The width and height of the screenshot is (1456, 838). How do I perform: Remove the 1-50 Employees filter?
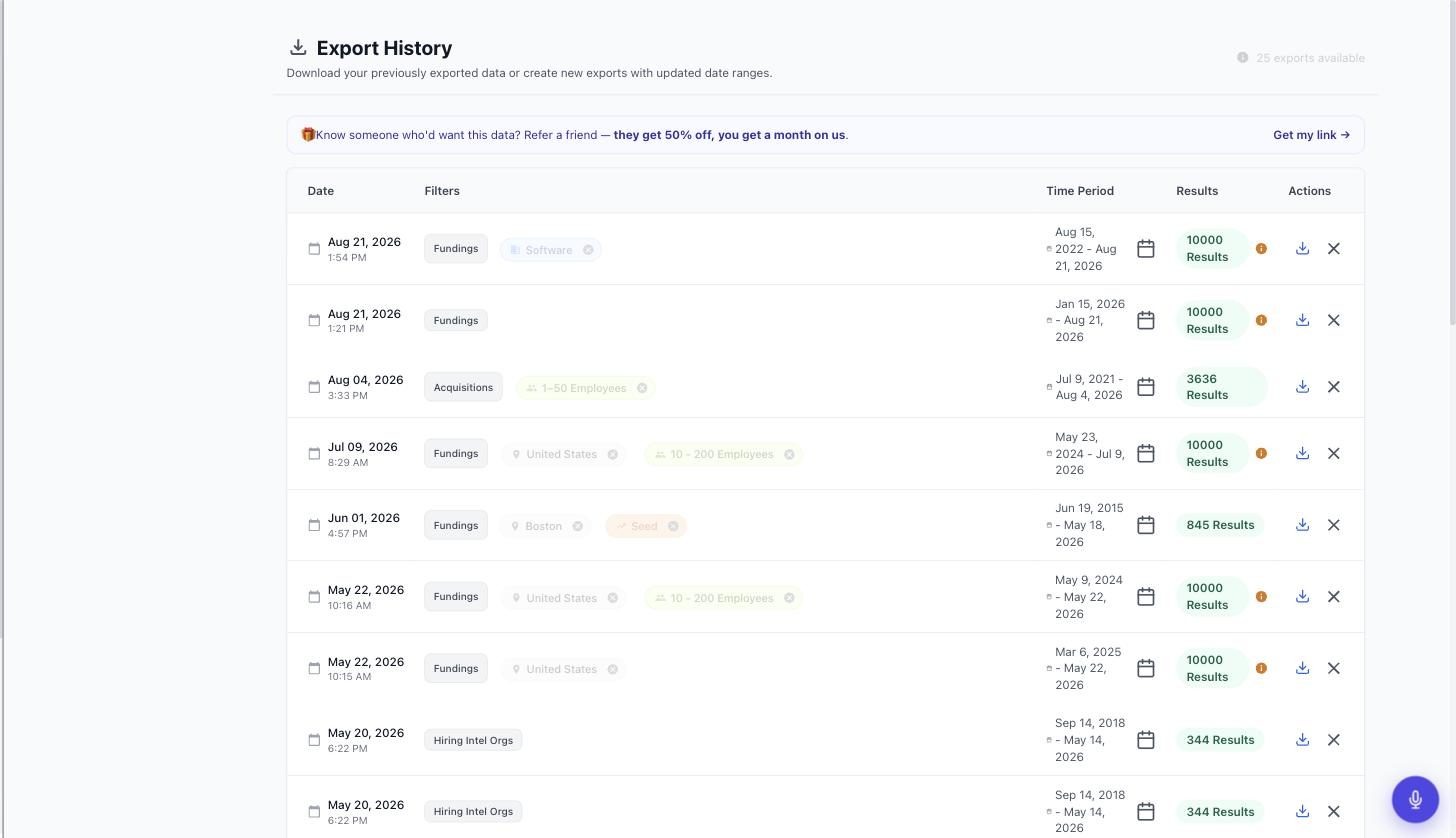pos(642,388)
